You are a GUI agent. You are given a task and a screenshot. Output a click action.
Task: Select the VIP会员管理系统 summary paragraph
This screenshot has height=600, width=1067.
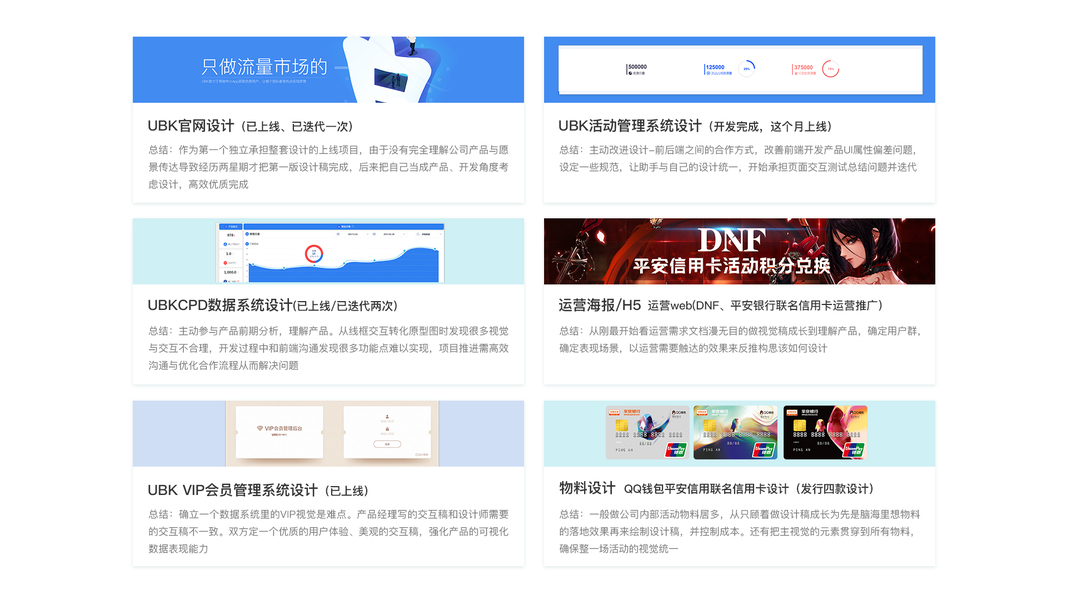pos(328,531)
